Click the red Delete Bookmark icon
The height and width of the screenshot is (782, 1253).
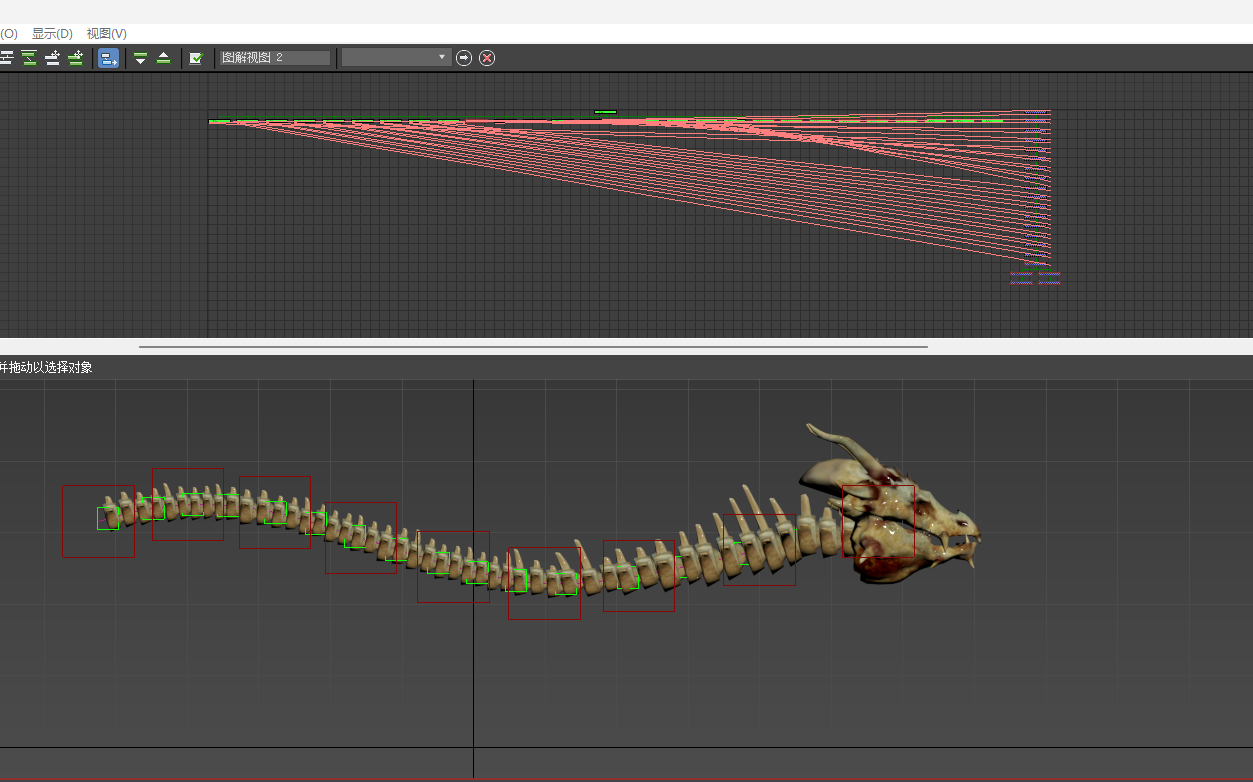point(487,58)
